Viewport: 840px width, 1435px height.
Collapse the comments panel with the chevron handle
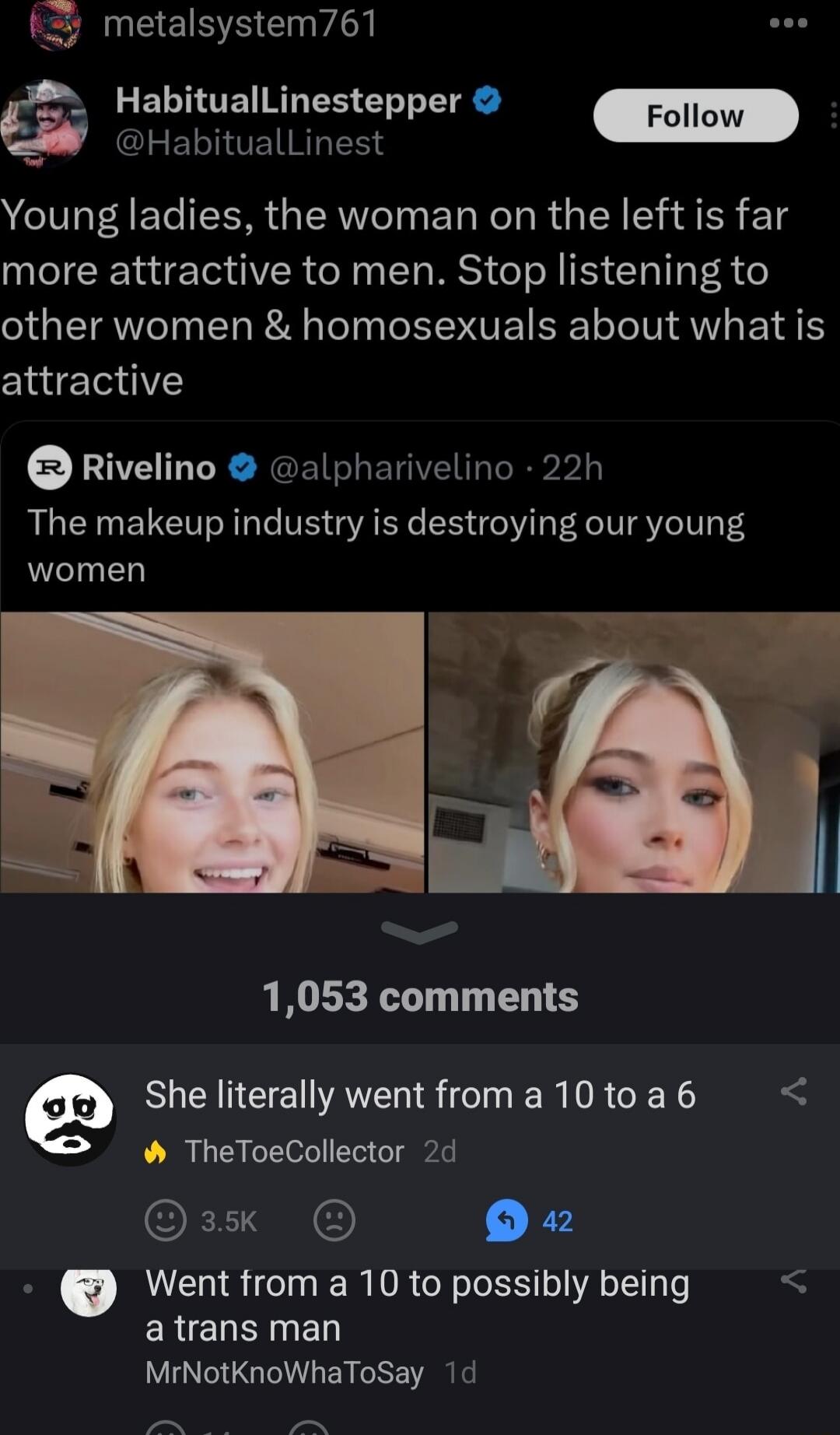(x=420, y=932)
